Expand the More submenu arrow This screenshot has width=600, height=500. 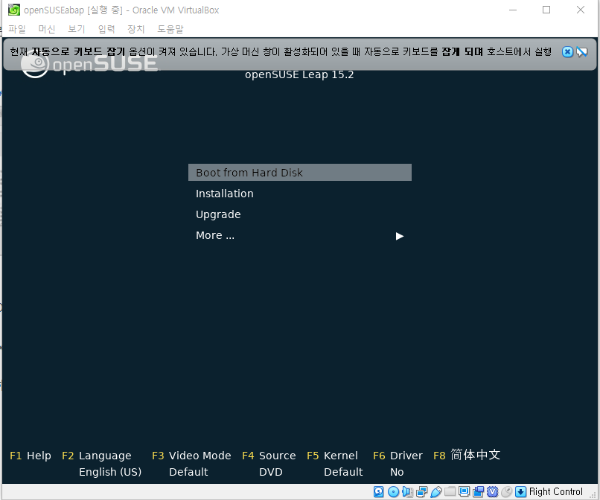(400, 236)
